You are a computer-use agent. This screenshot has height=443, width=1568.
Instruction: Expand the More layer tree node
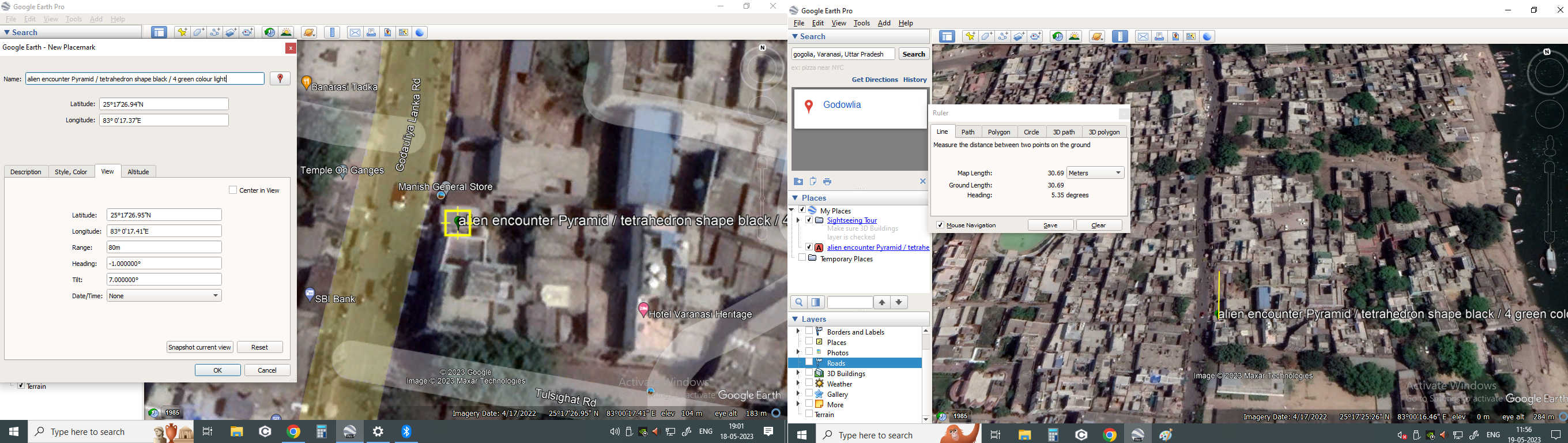[x=797, y=404]
